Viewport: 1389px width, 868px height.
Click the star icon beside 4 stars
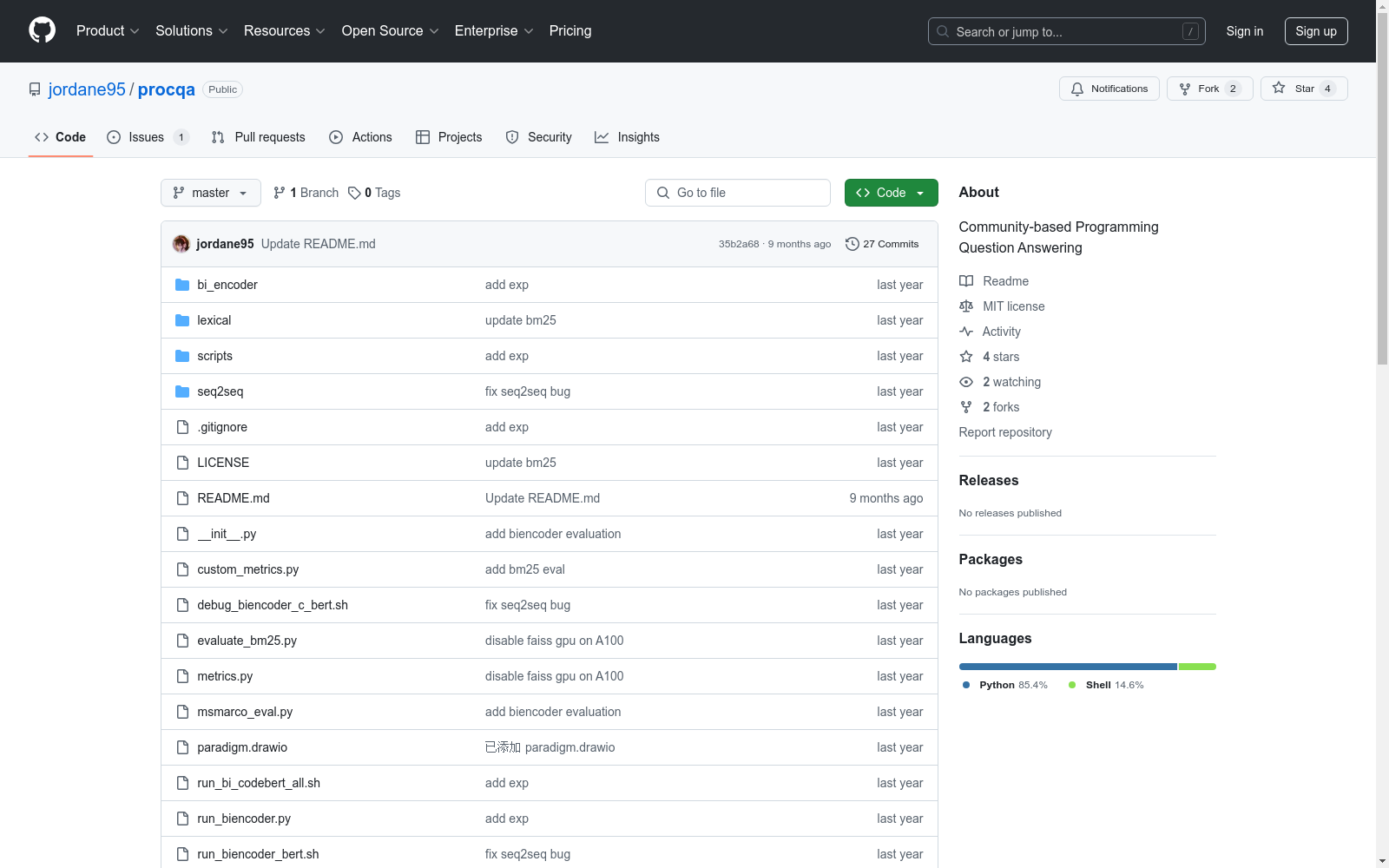966,357
